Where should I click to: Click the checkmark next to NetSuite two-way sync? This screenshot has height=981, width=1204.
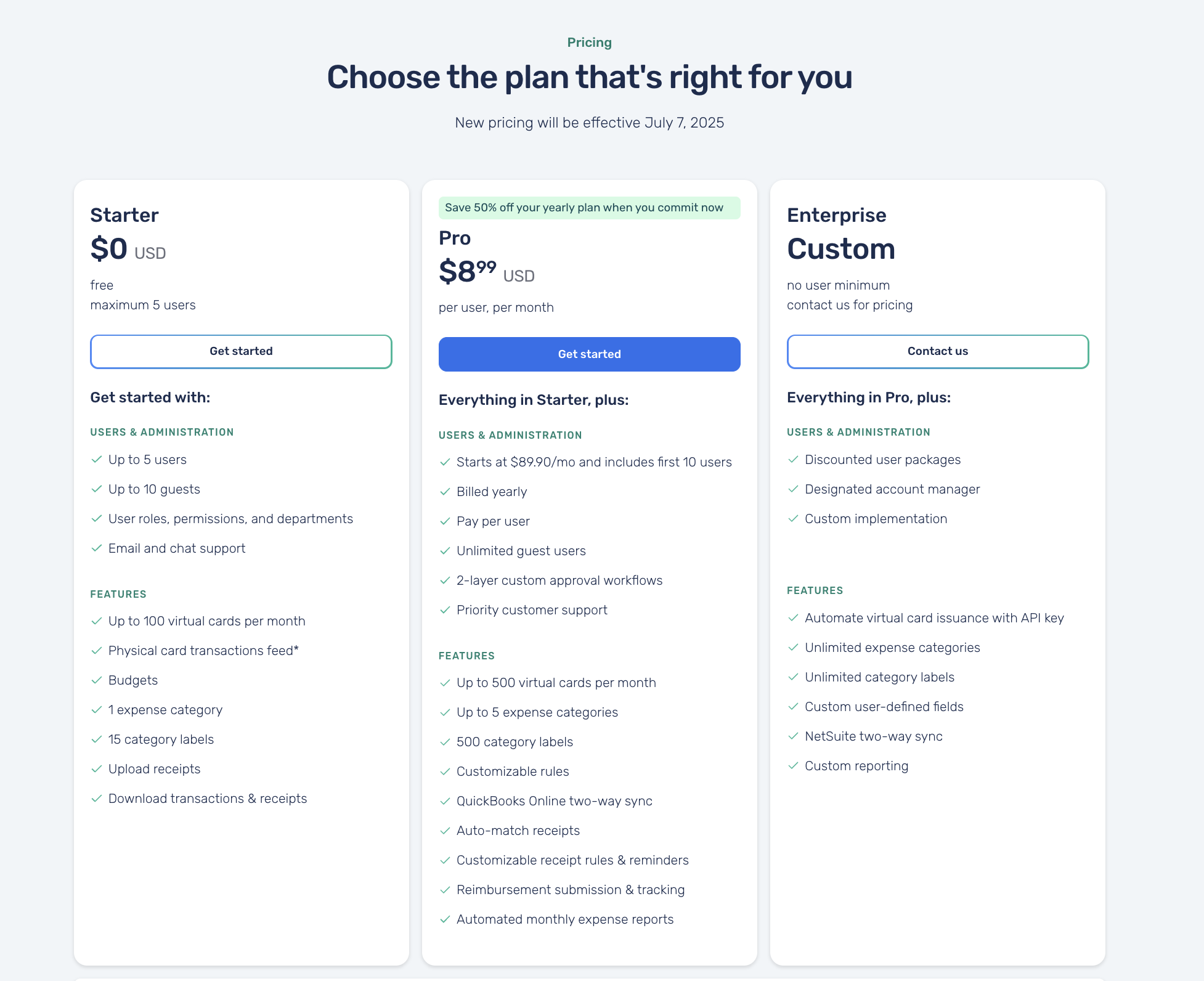click(793, 736)
